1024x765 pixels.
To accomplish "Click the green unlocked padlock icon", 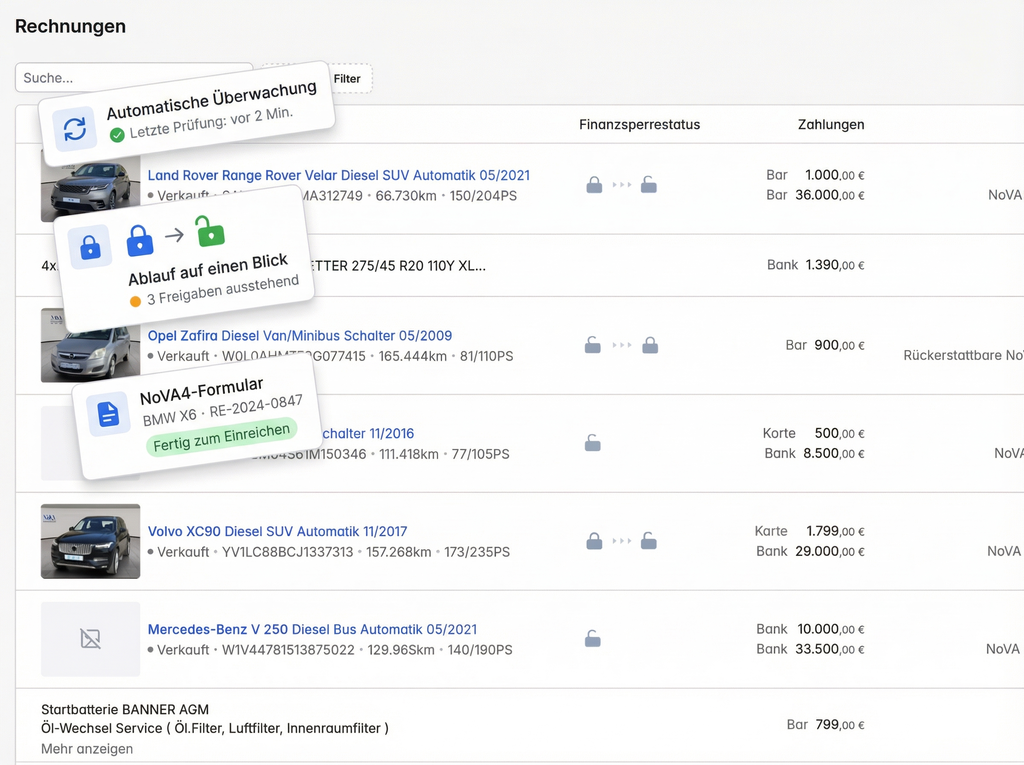I will (x=210, y=232).
